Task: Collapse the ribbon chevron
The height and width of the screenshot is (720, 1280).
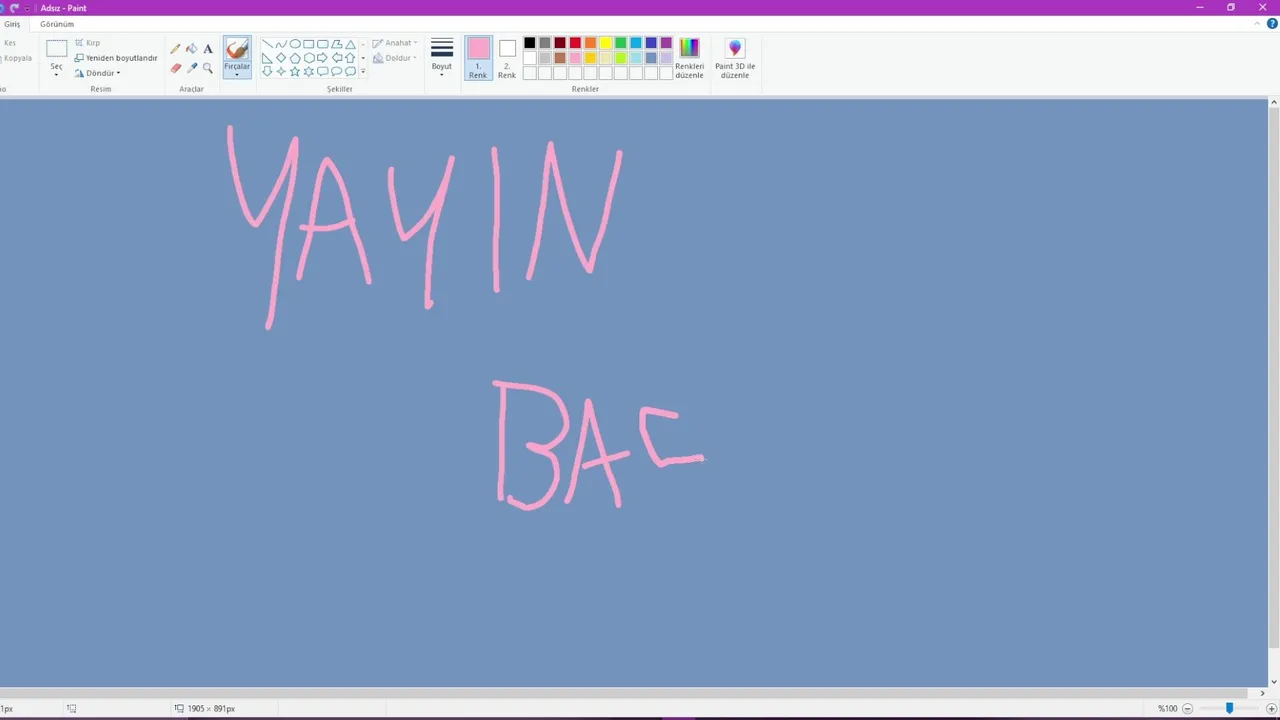Action: pos(1259,24)
